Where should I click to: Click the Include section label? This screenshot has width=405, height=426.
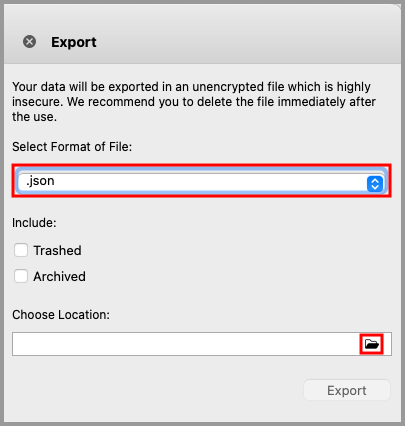[x=34, y=223]
